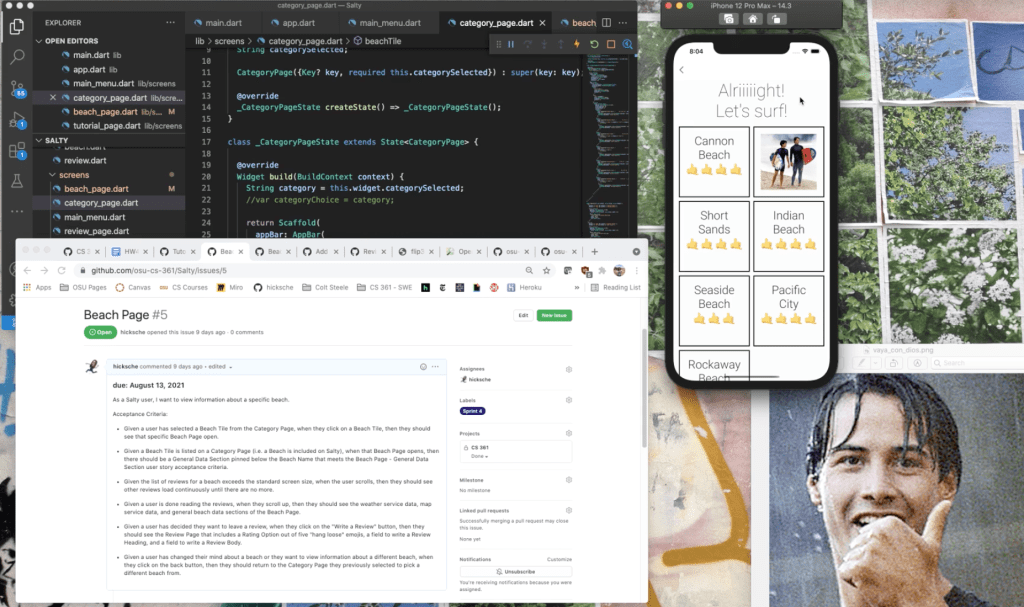Switch to the app.dart editor tab

point(291,22)
